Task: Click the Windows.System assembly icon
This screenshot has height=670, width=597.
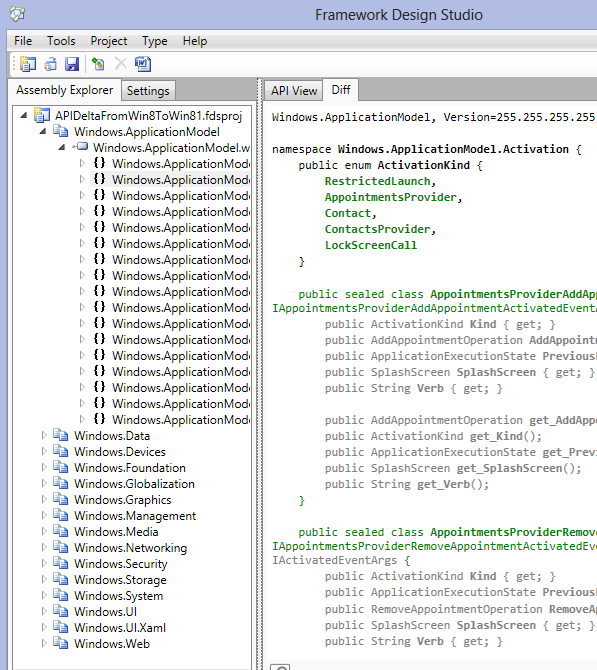Action: (61, 595)
